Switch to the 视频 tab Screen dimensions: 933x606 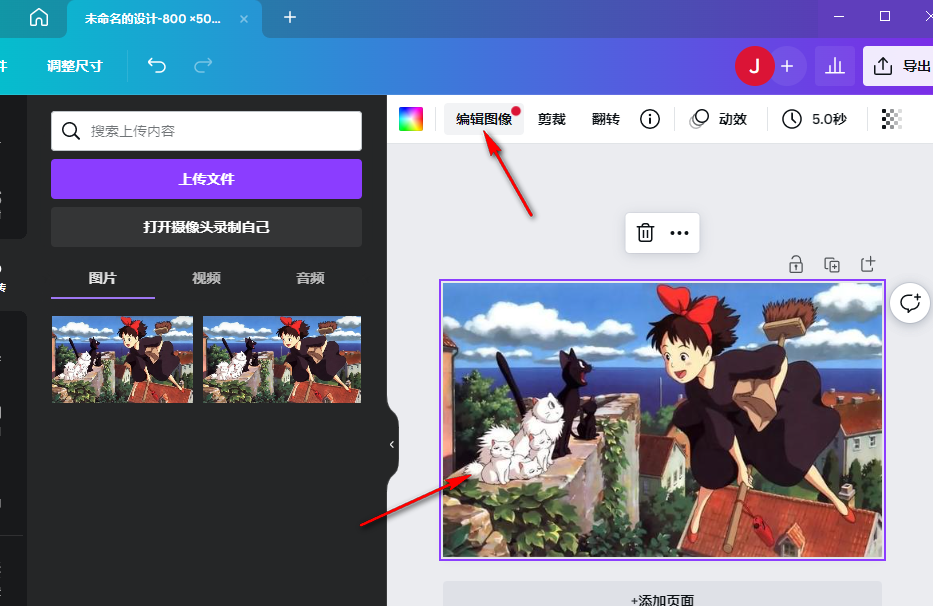pyautogui.click(x=206, y=278)
